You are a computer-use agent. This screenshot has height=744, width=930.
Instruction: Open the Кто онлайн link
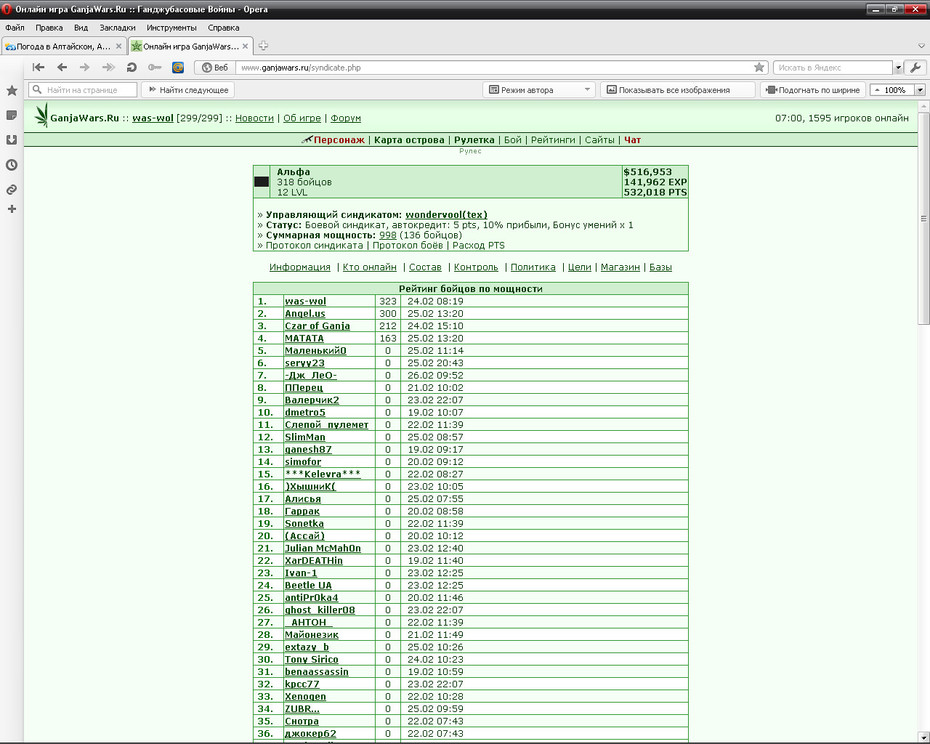[x=370, y=267]
